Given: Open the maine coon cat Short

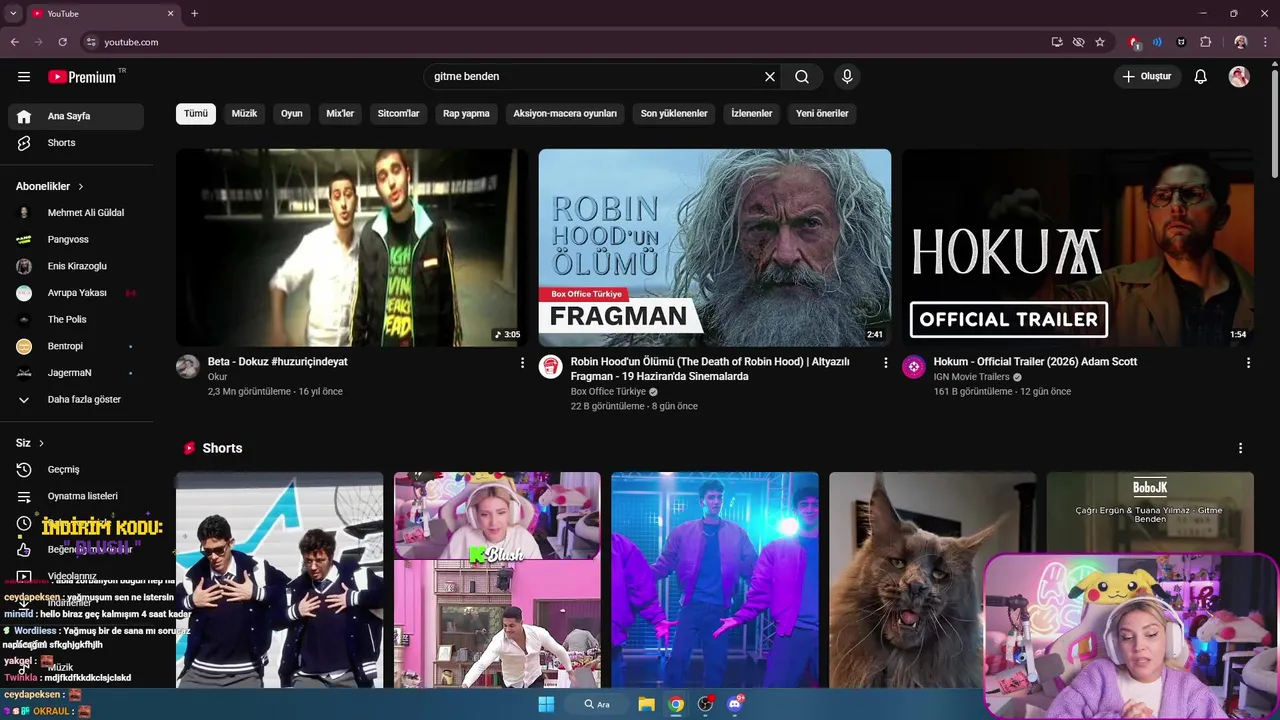Looking at the screenshot, I should (932, 580).
